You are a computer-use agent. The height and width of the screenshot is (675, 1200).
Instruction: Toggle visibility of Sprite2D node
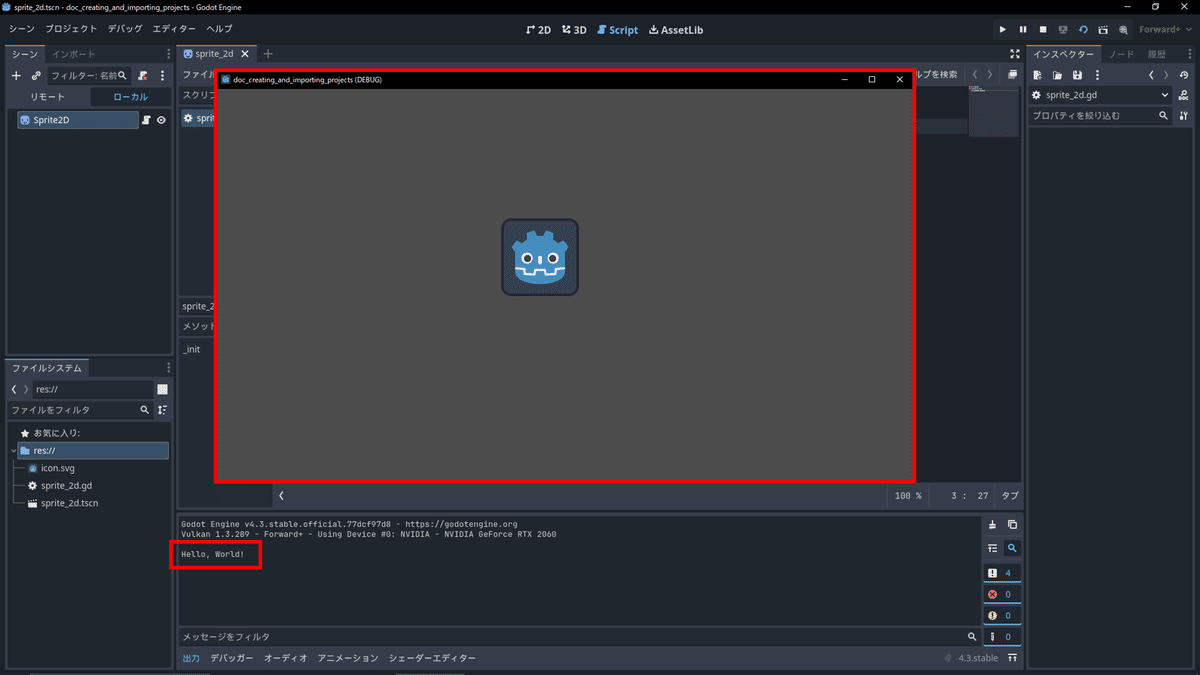(161, 120)
